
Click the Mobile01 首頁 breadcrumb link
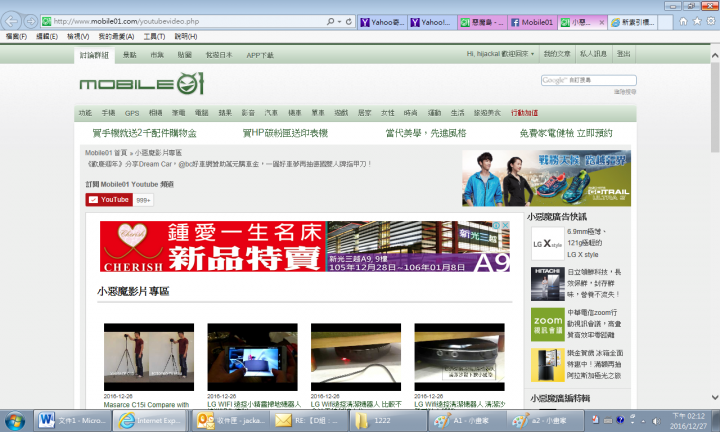106,153
